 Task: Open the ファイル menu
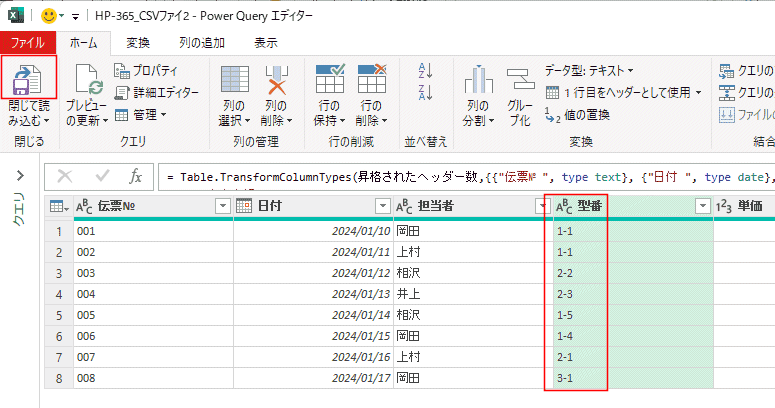coord(27,42)
